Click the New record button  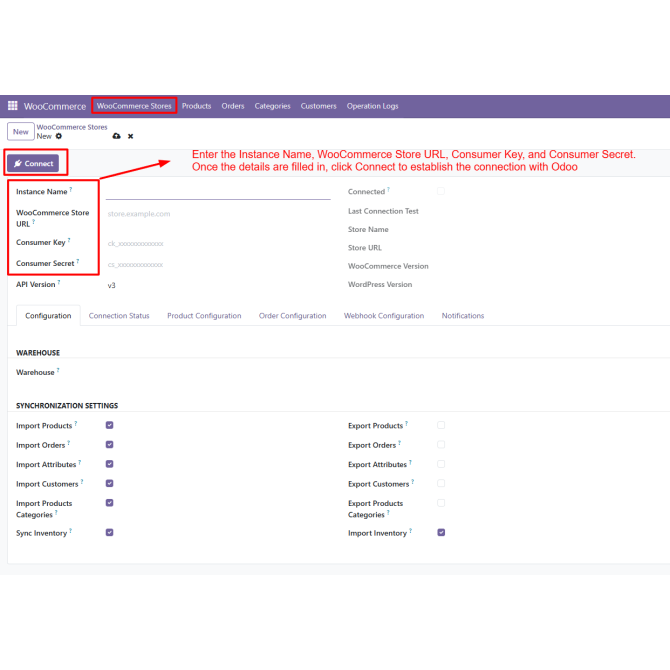21,132
